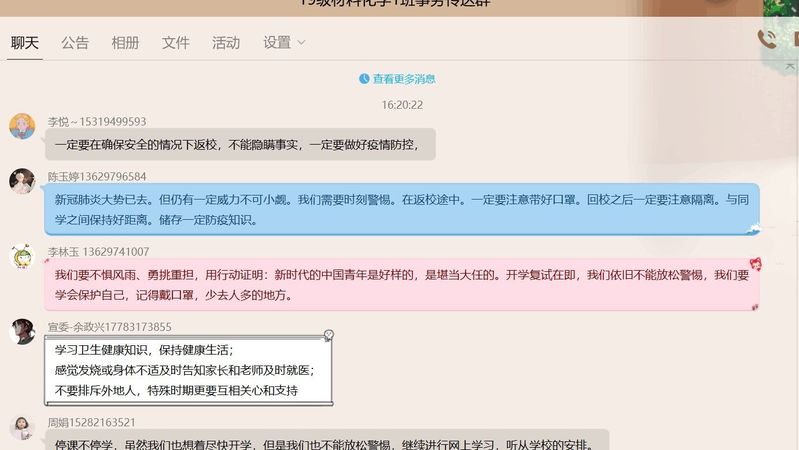Click 李悦's profile avatar

(22, 127)
